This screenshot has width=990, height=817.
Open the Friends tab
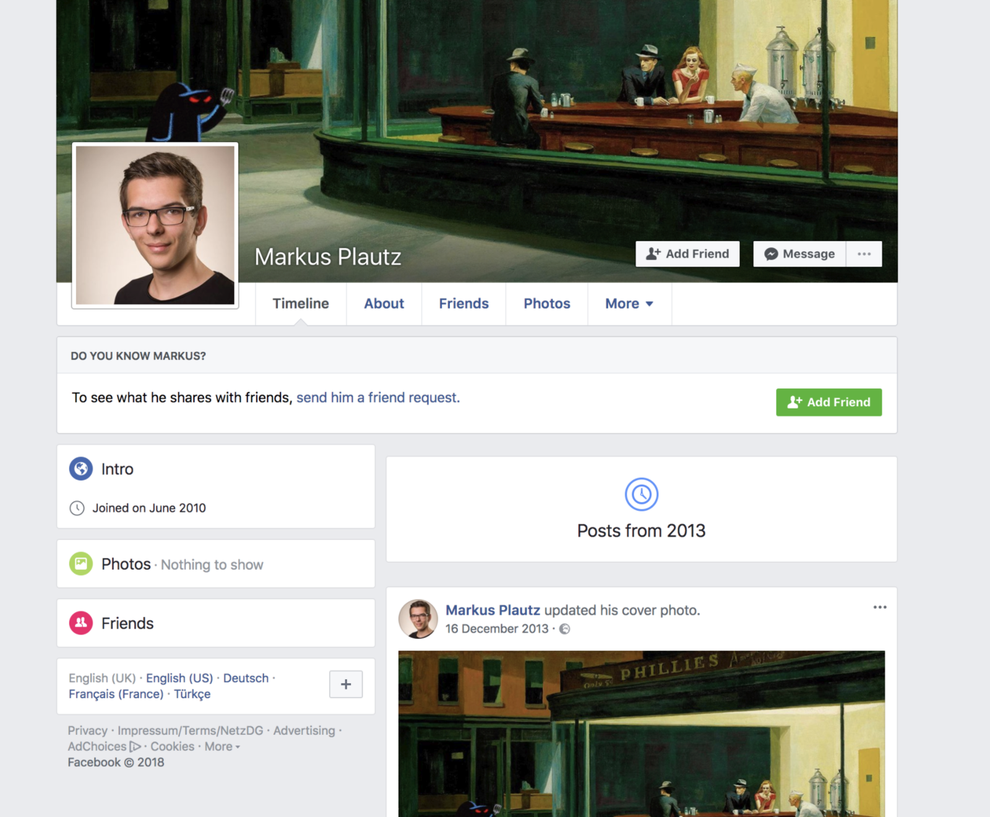(463, 304)
